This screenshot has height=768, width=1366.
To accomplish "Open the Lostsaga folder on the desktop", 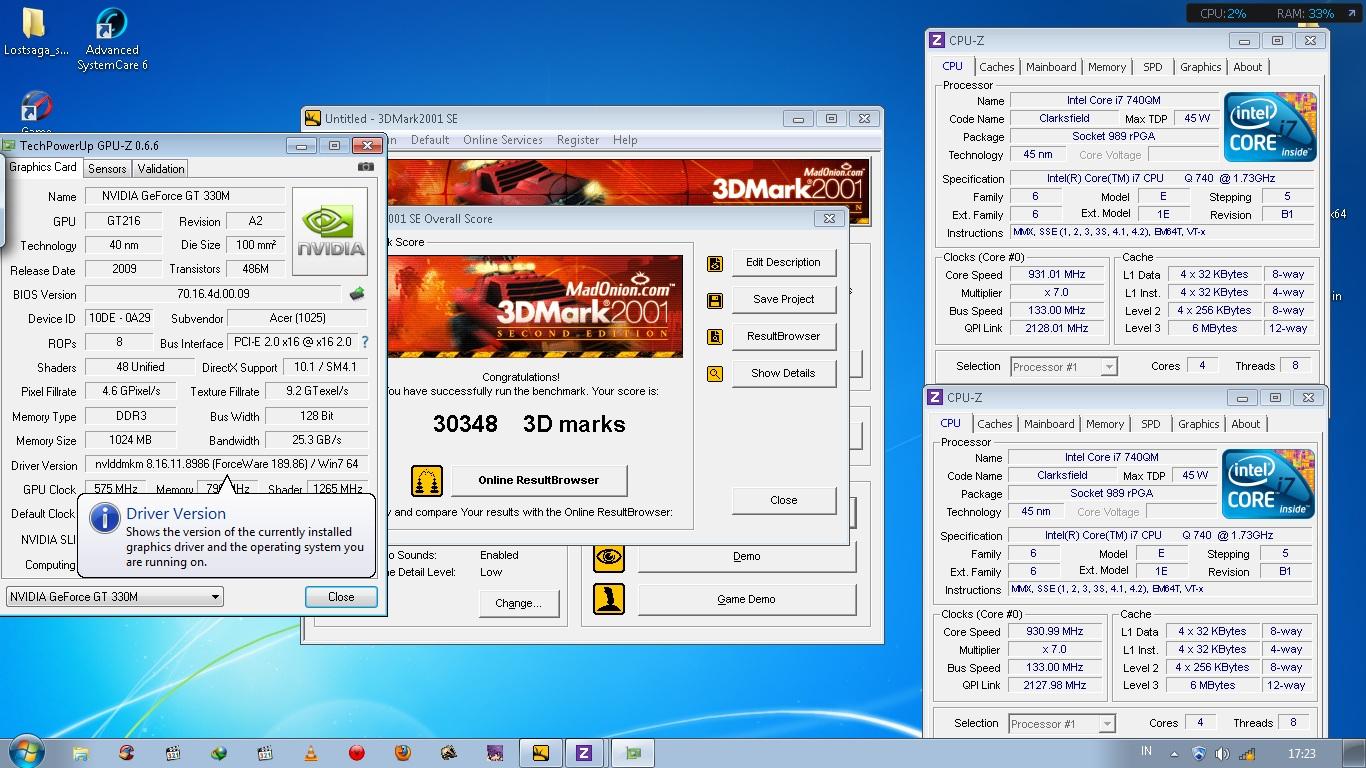I will (x=35, y=33).
